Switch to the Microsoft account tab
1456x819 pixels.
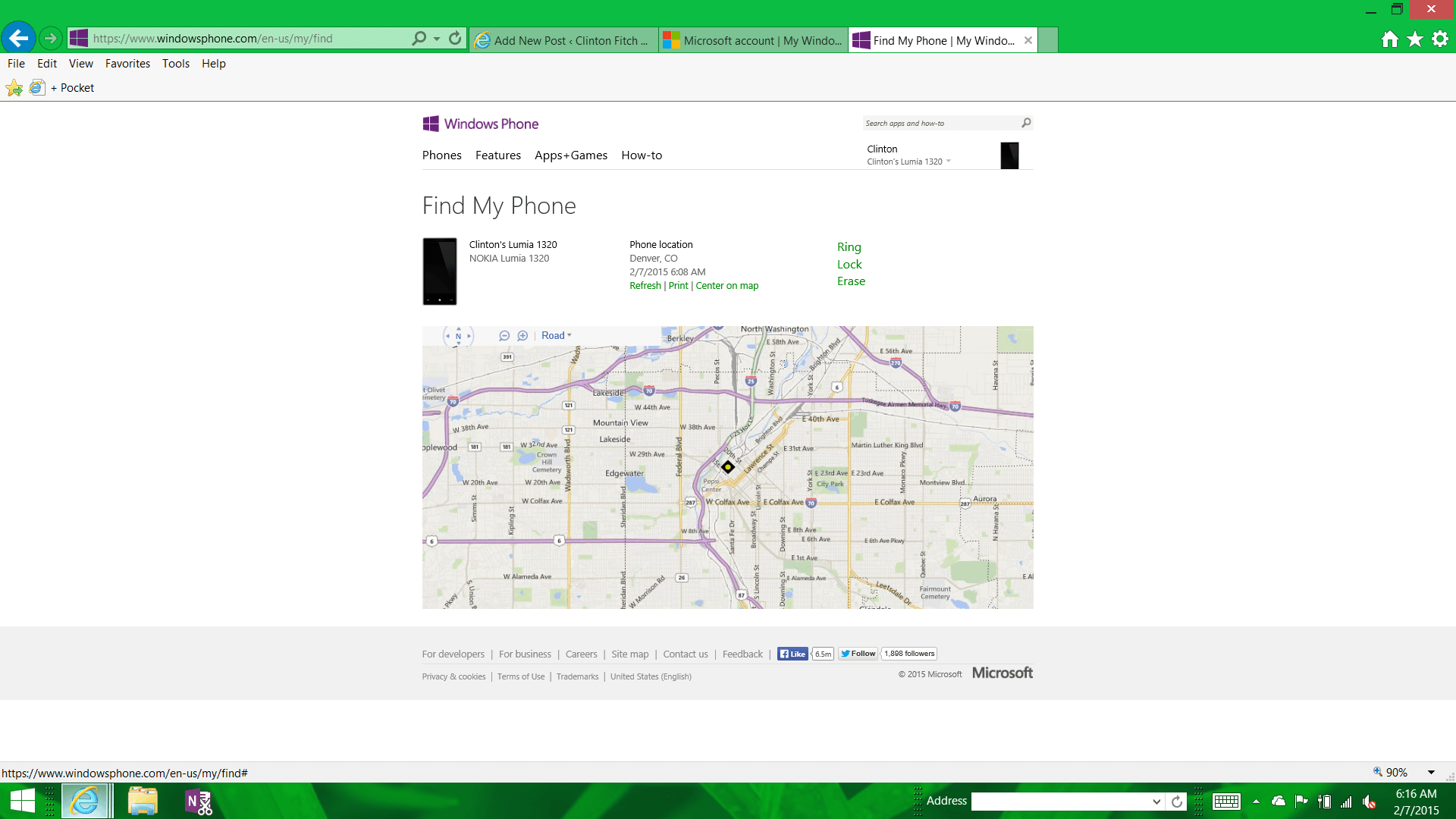coord(754,40)
